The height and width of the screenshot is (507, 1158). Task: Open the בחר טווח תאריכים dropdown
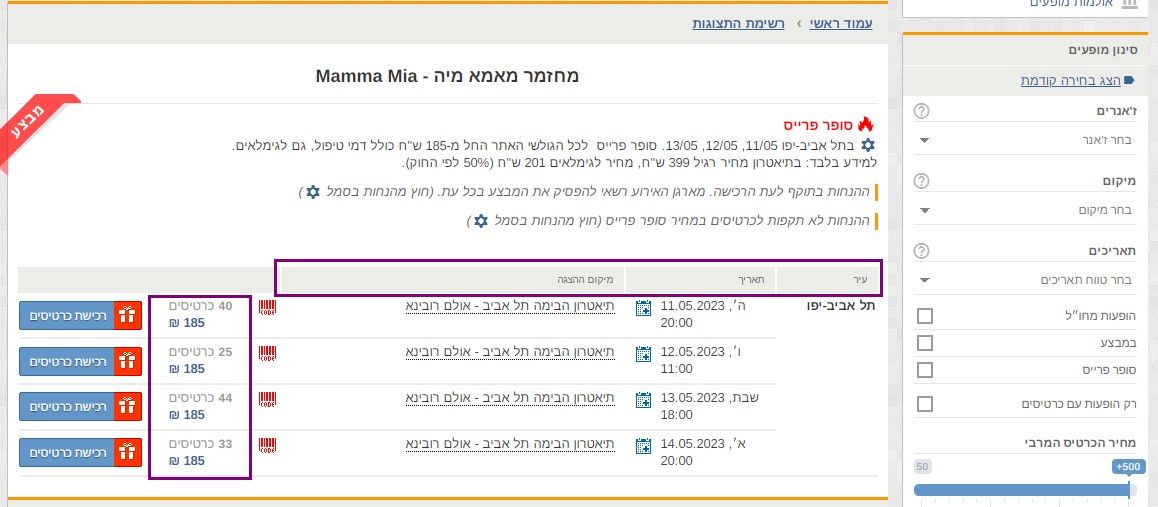1026,280
